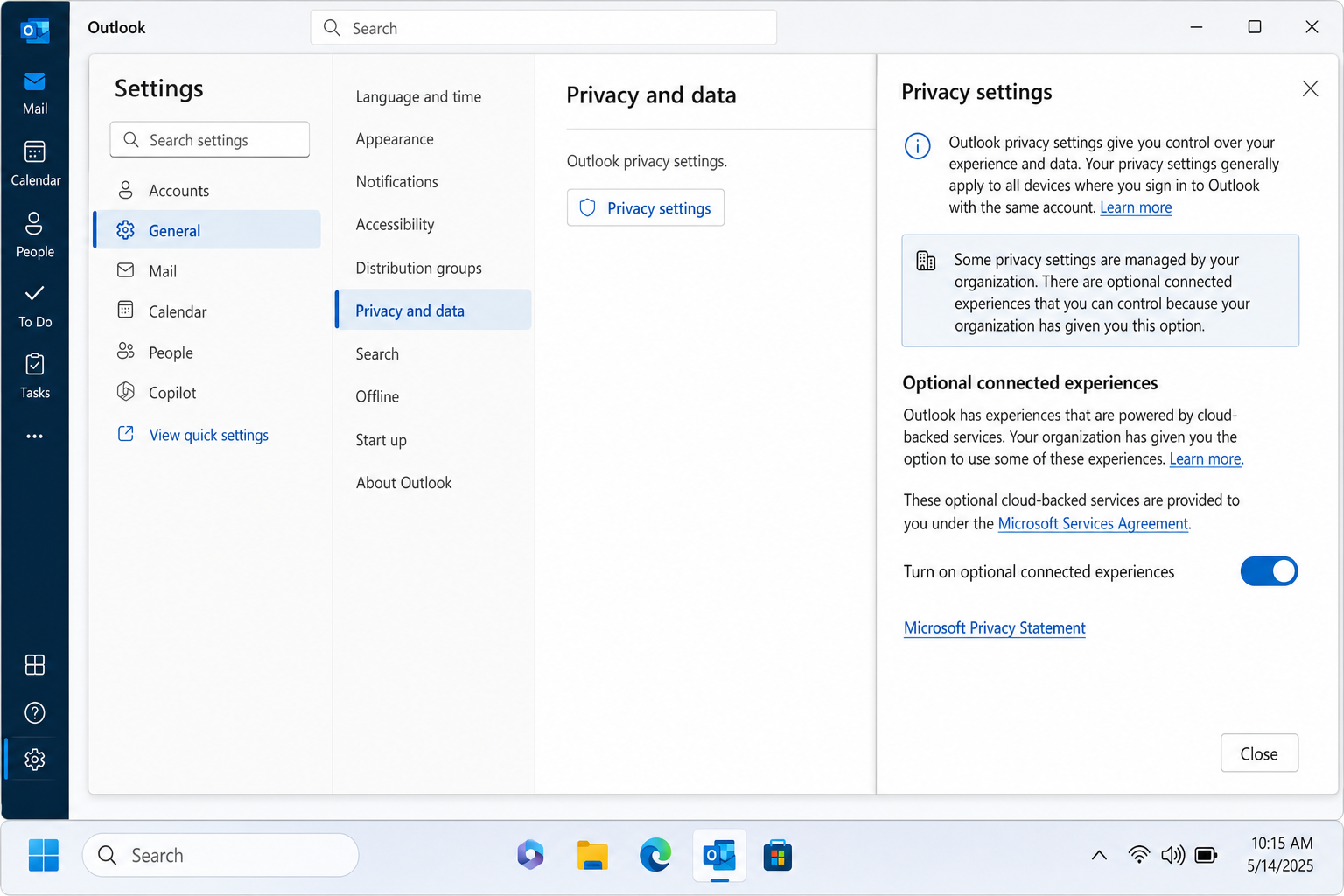Open the apps grid icon in rail
This screenshot has height=896, width=1344.
(35, 664)
